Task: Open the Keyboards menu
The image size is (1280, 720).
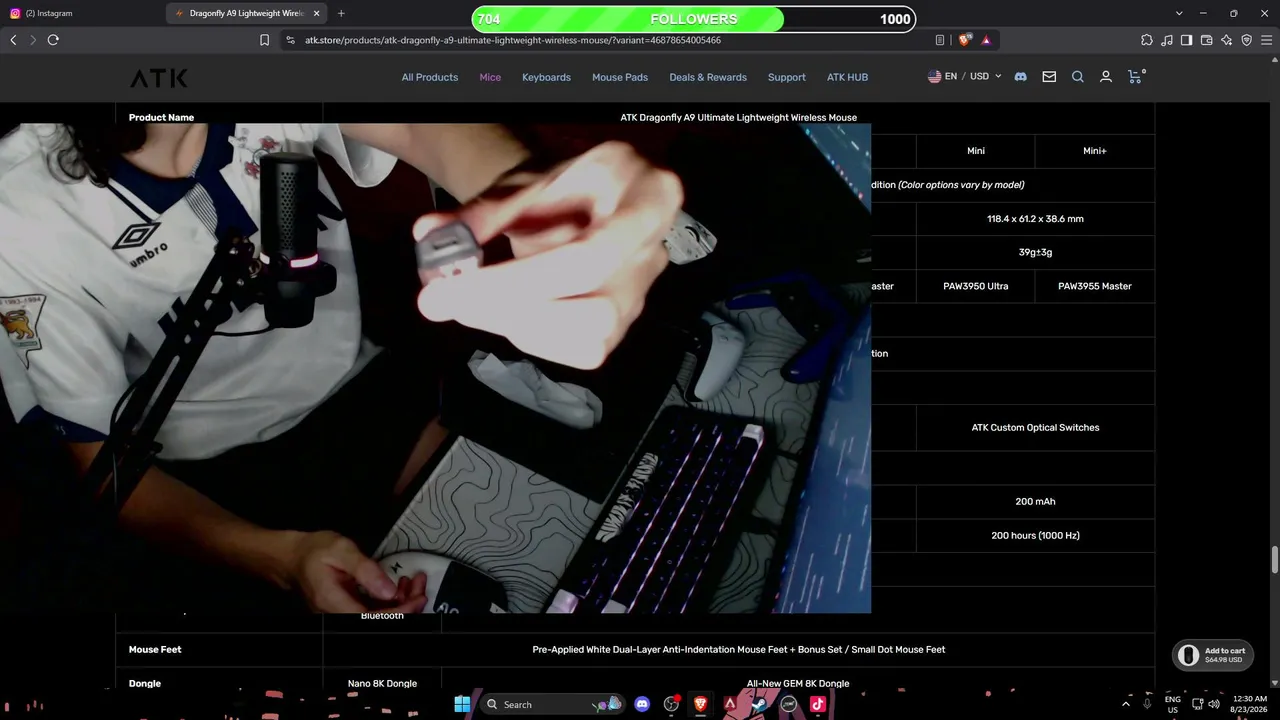Action: pos(546,77)
